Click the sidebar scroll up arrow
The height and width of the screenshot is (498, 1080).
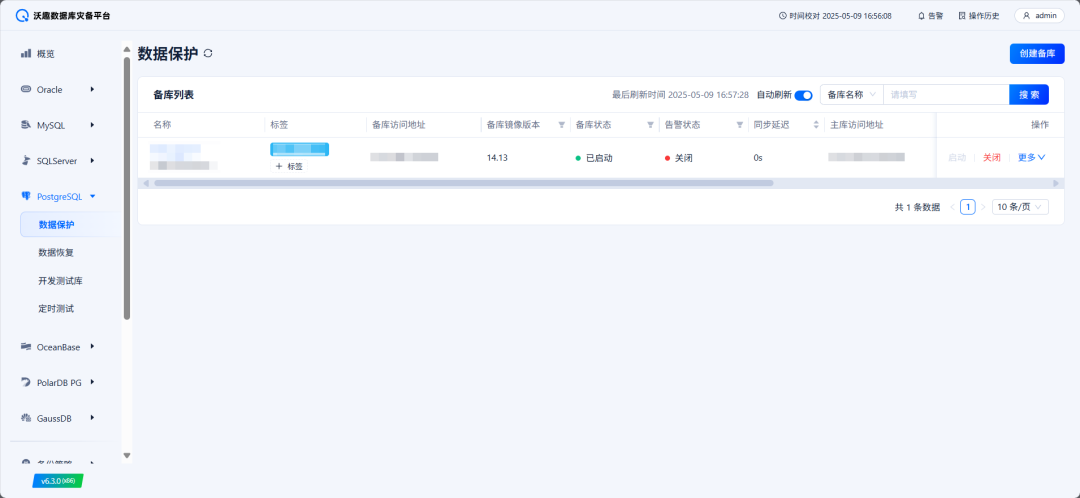click(127, 49)
